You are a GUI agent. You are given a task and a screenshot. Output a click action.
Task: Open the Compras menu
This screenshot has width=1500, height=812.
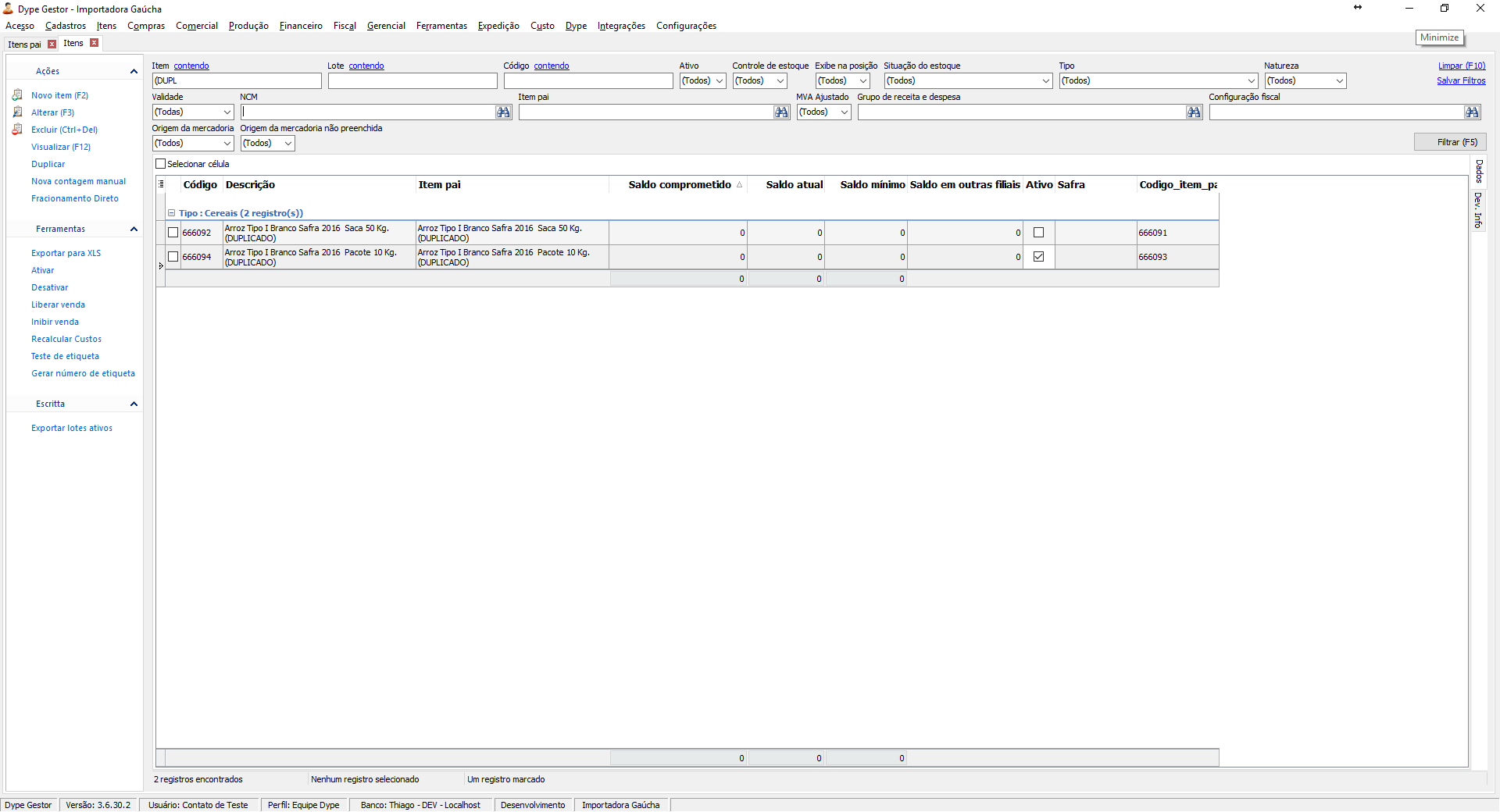pyautogui.click(x=146, y=26)
